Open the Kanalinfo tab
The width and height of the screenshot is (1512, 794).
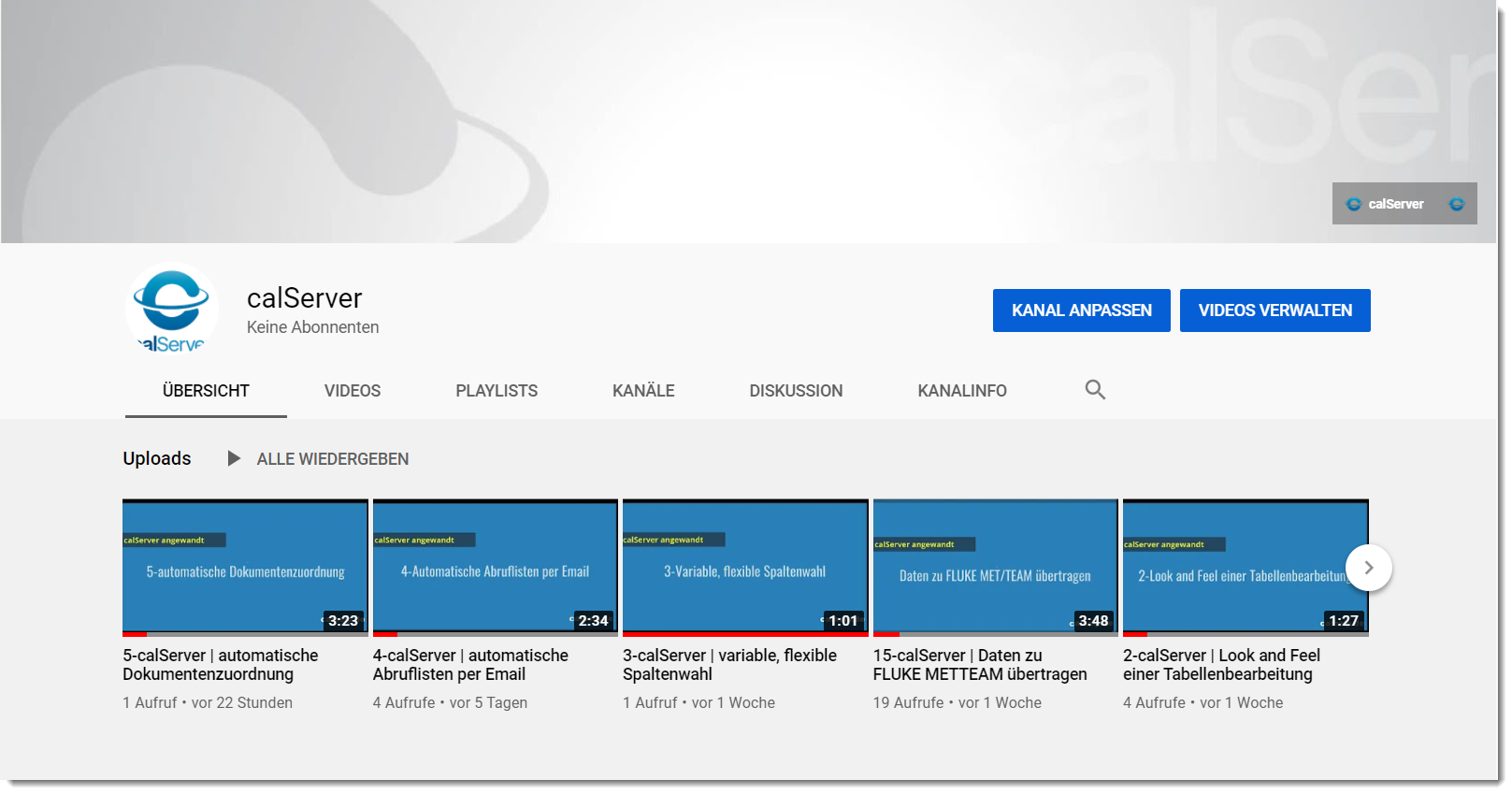point(962,391)
